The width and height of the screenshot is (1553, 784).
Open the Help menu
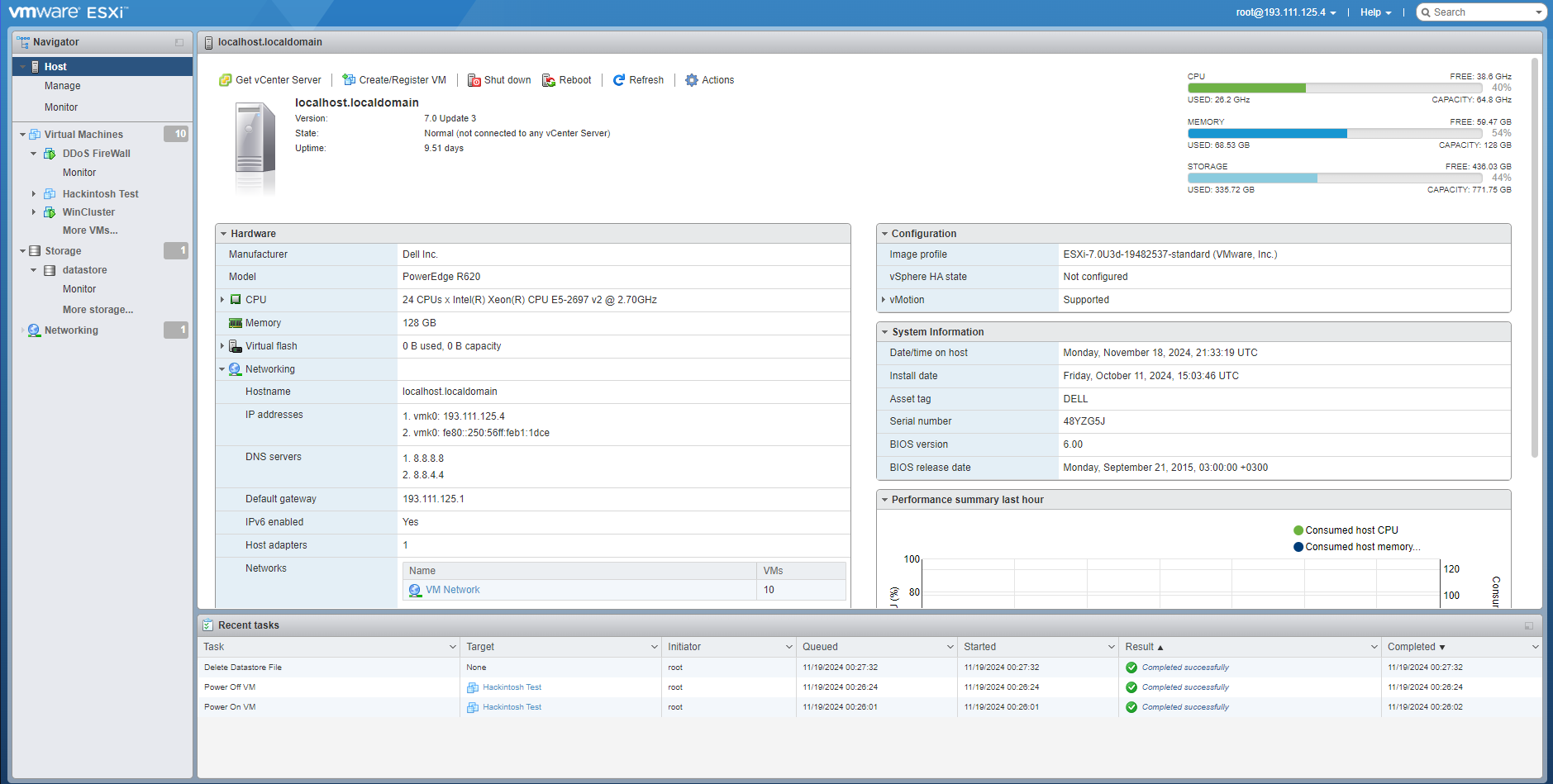(x=1375, y=12)
